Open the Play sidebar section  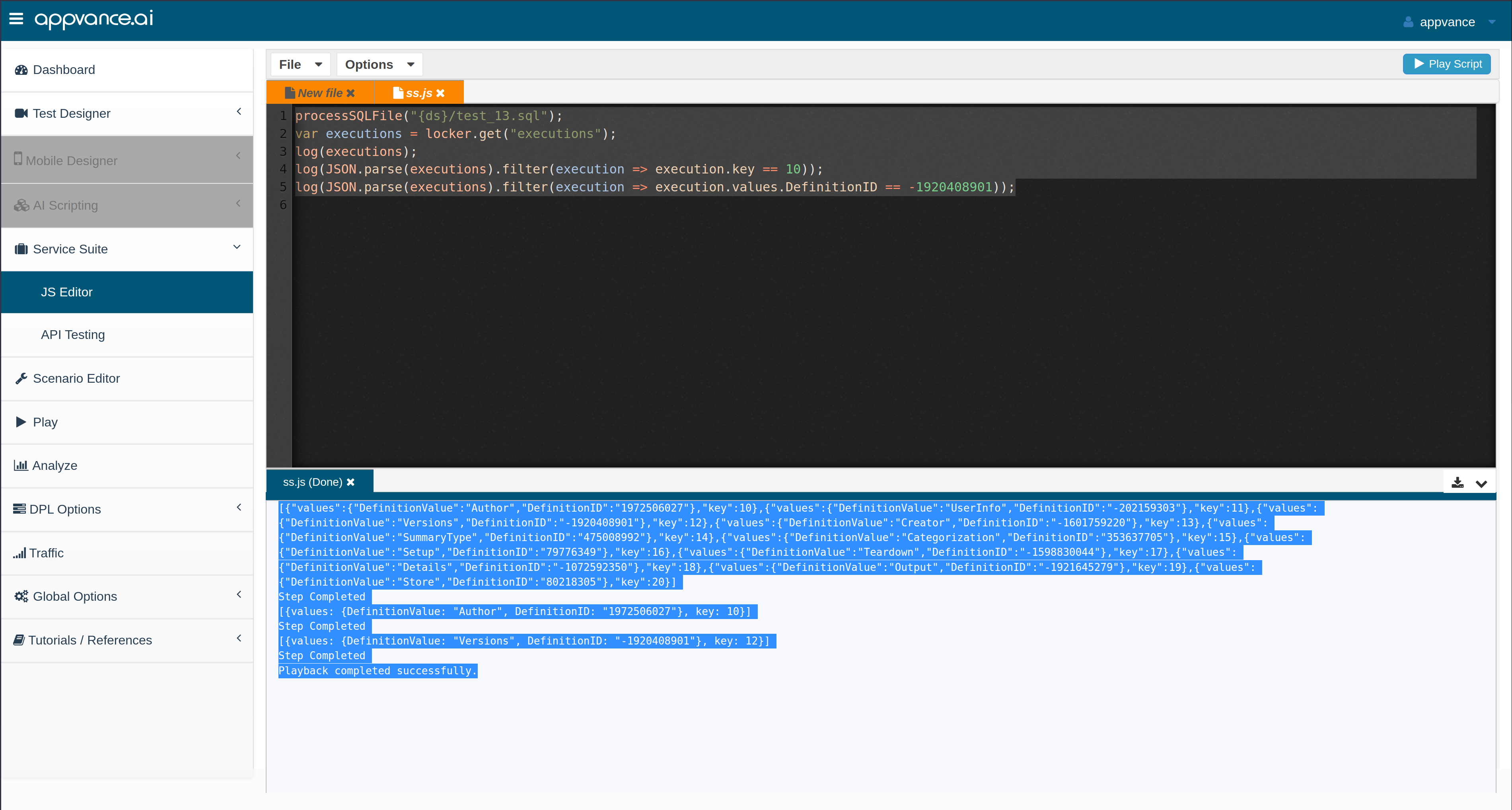(127, 422)
